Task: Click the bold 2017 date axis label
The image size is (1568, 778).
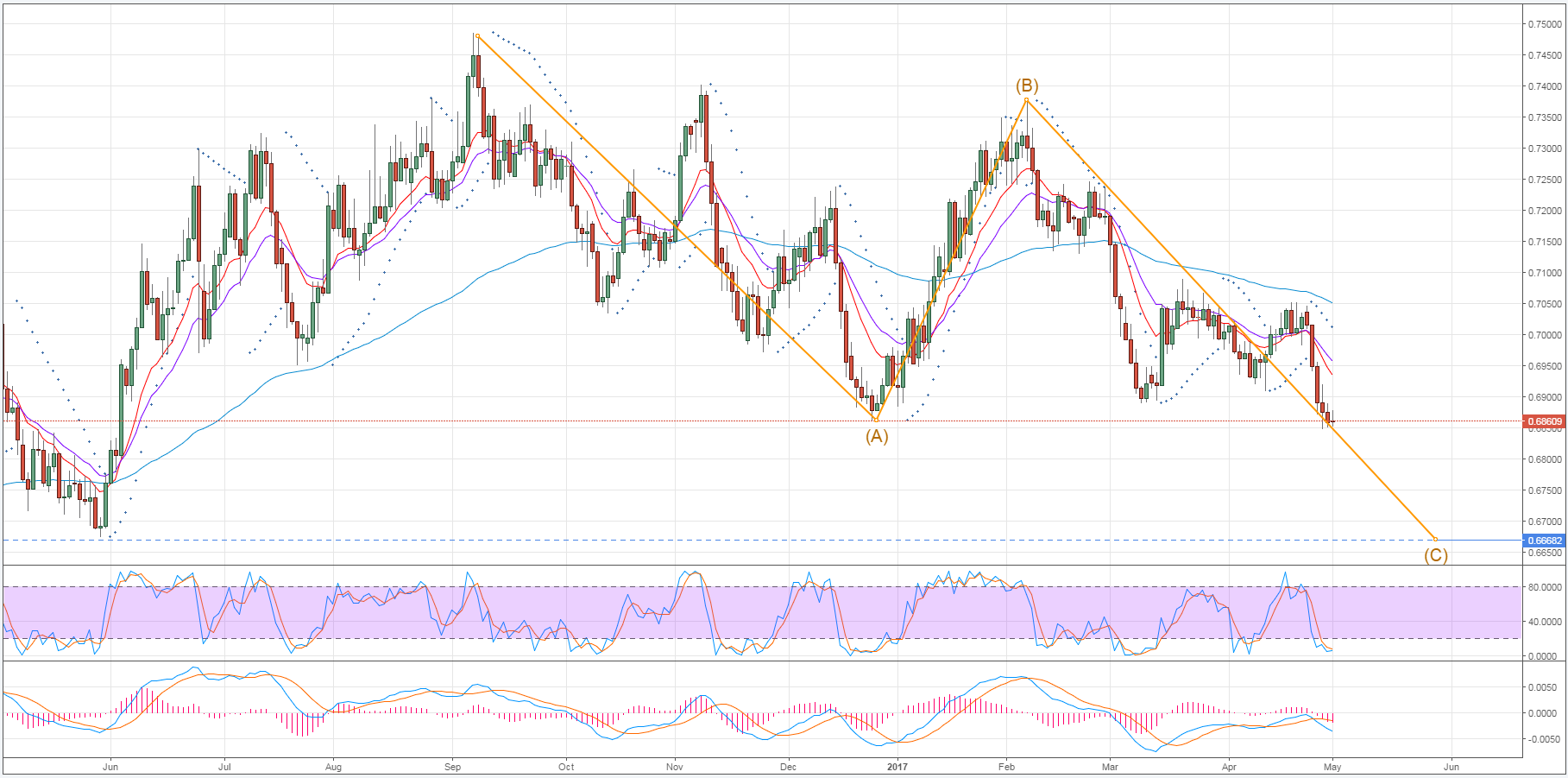Action: click(x=897, y=767)
